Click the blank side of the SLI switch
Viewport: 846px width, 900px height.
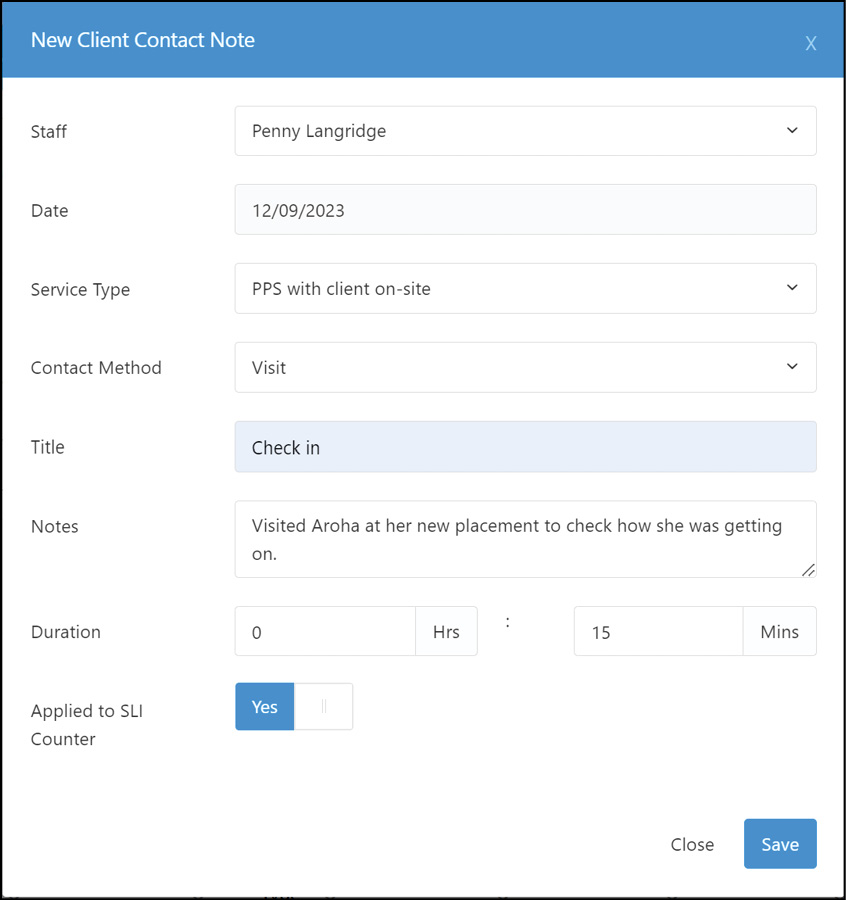(x=322, y=706)
